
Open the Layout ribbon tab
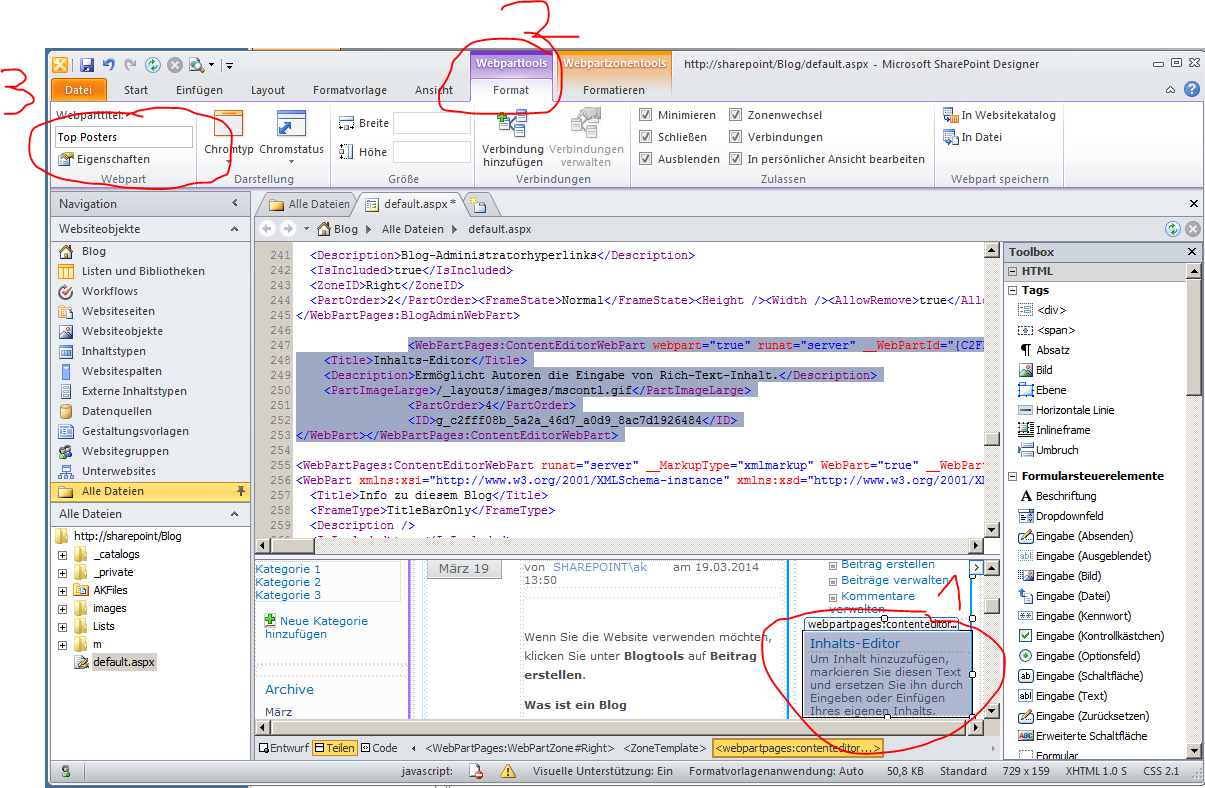pos(268,90)
